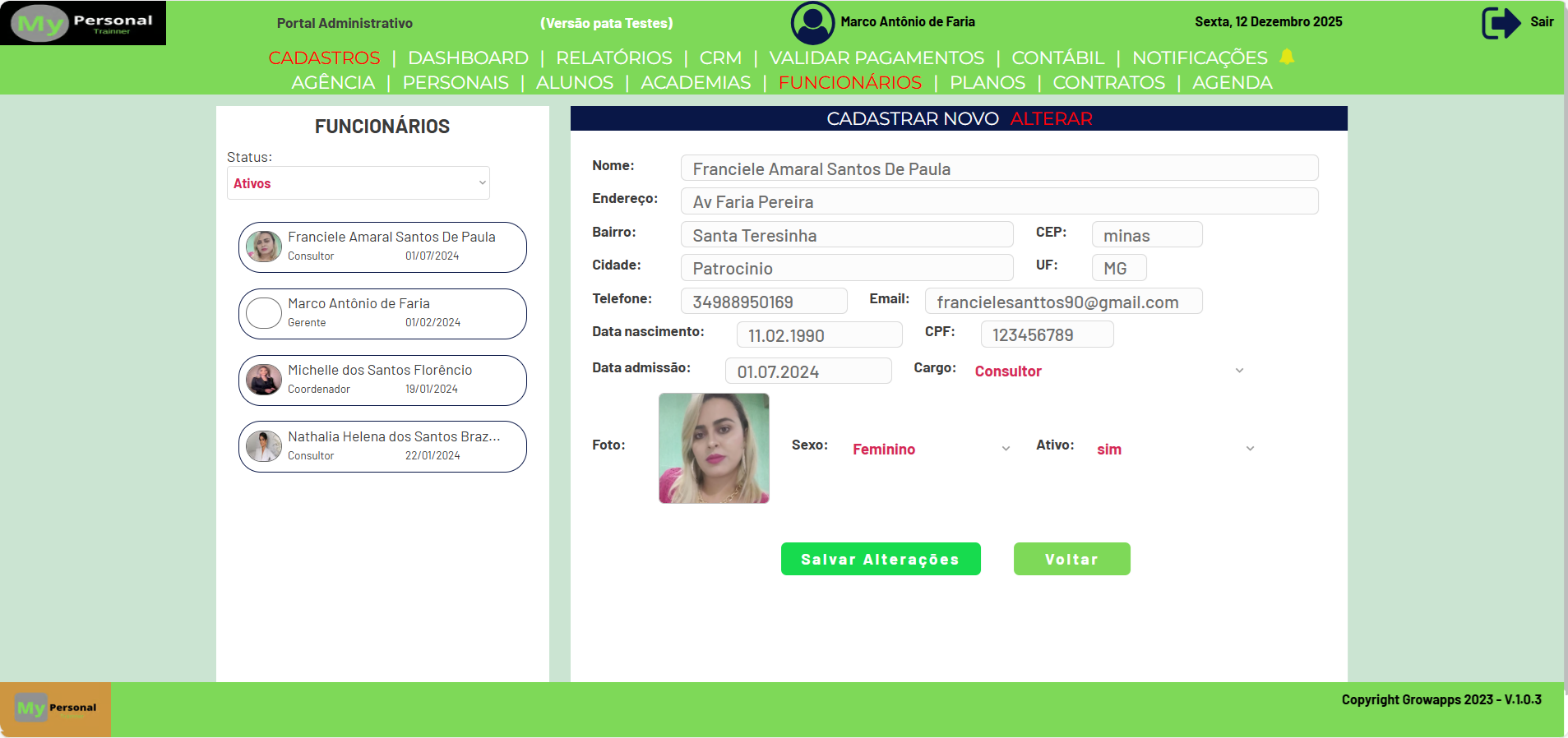Screen dimensions: 1568x738
Task: Go to the DASHBOARD menu
Action: [468, 58]
